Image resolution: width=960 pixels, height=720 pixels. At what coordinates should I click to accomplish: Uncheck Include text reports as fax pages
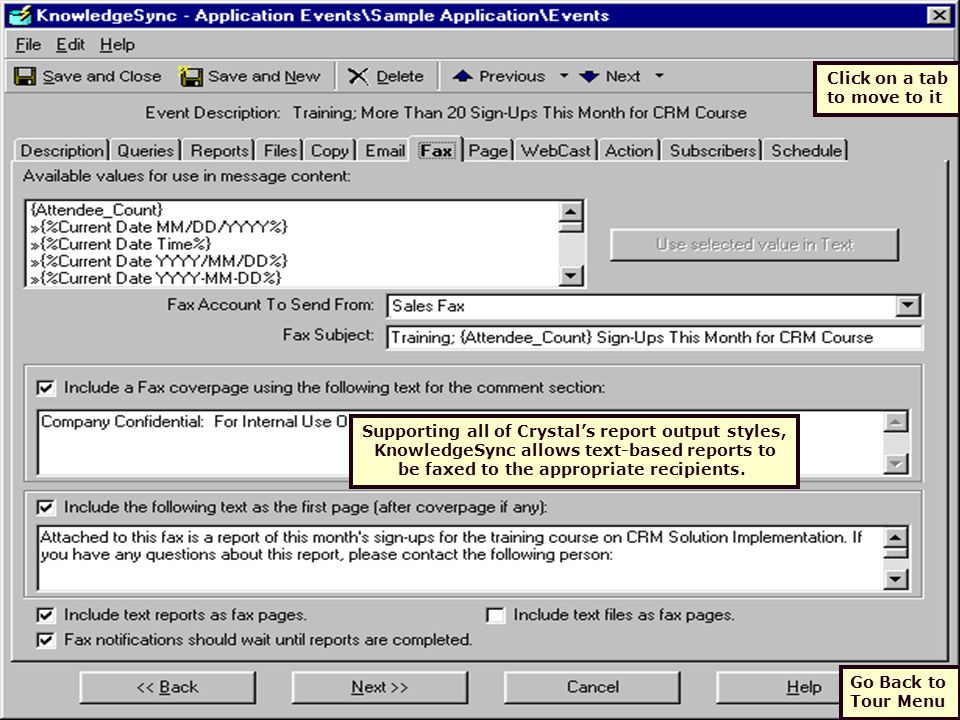pos(46,615)
